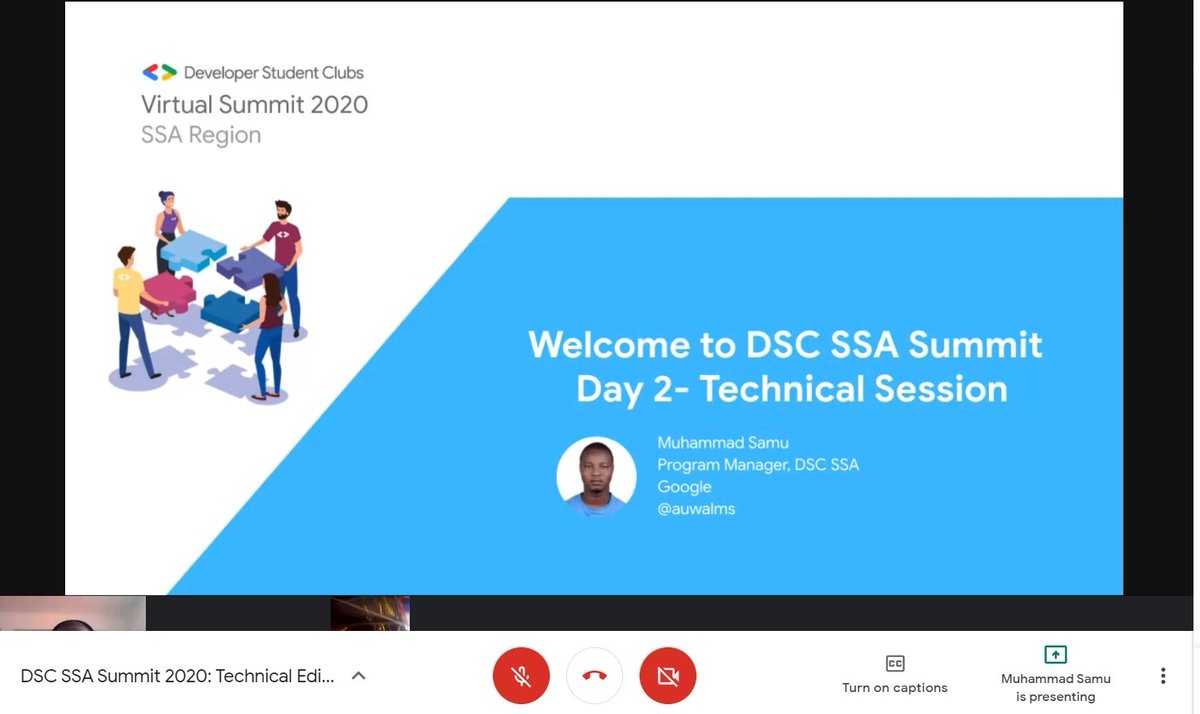
Task: Select the second participant video thumbnail
Action: pos(370,613)
